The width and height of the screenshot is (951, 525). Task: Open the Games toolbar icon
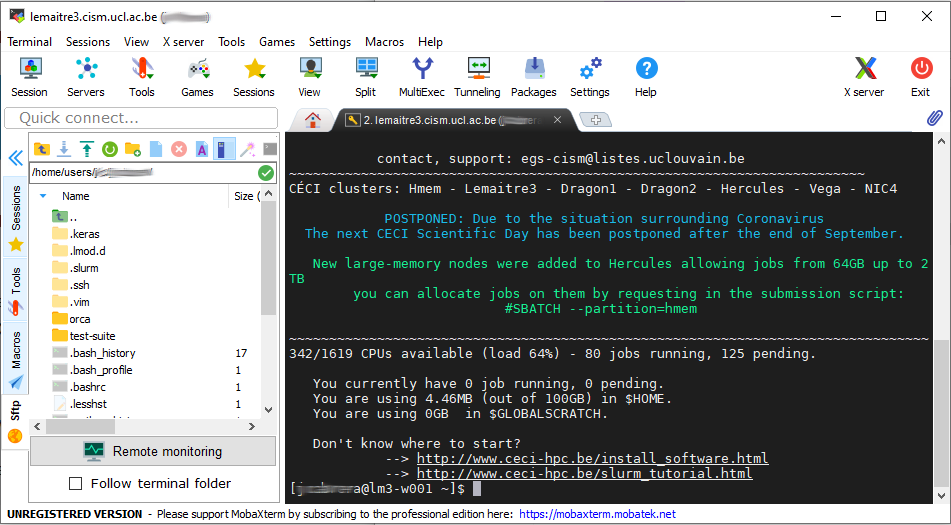point(197,76)
